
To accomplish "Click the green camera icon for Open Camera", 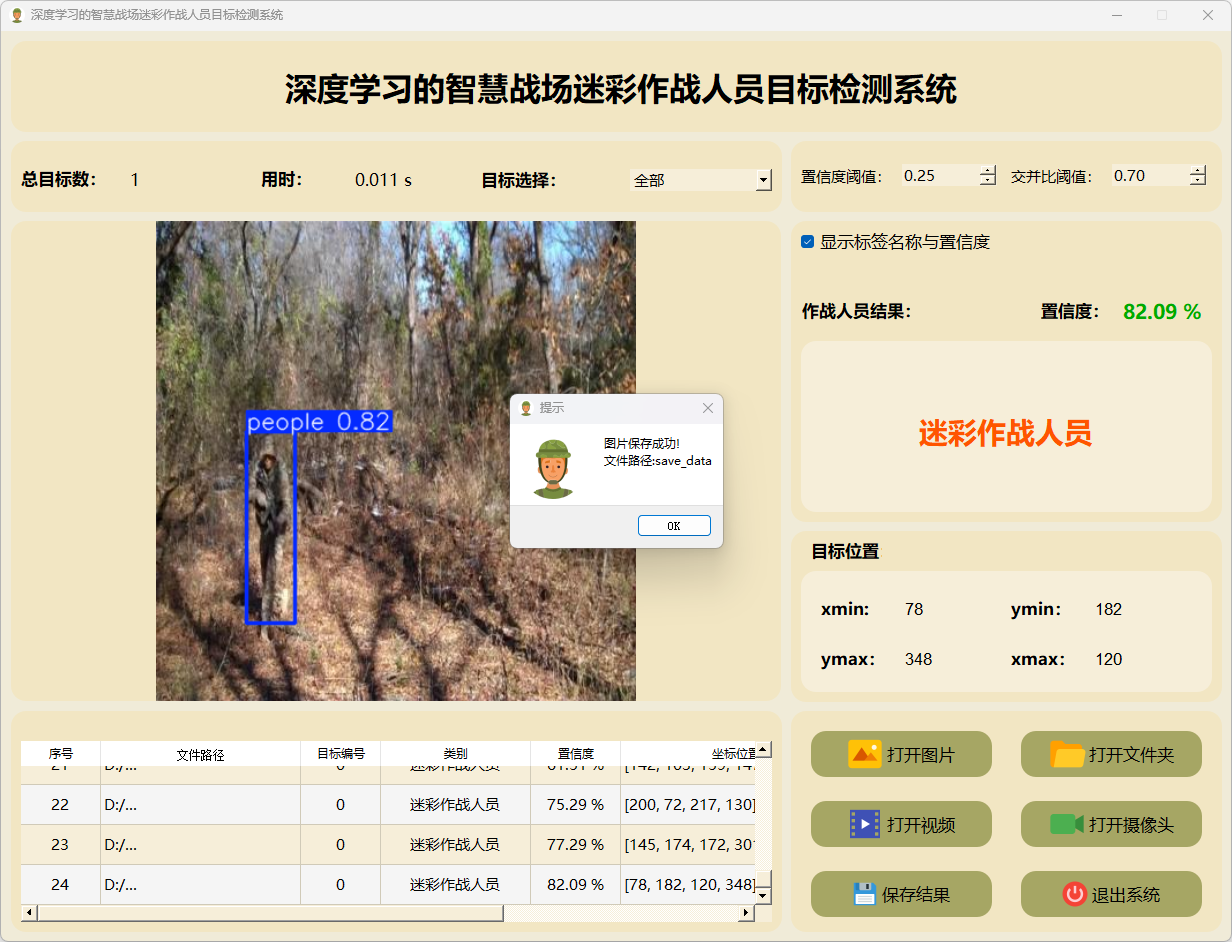I will [1066, 824].
